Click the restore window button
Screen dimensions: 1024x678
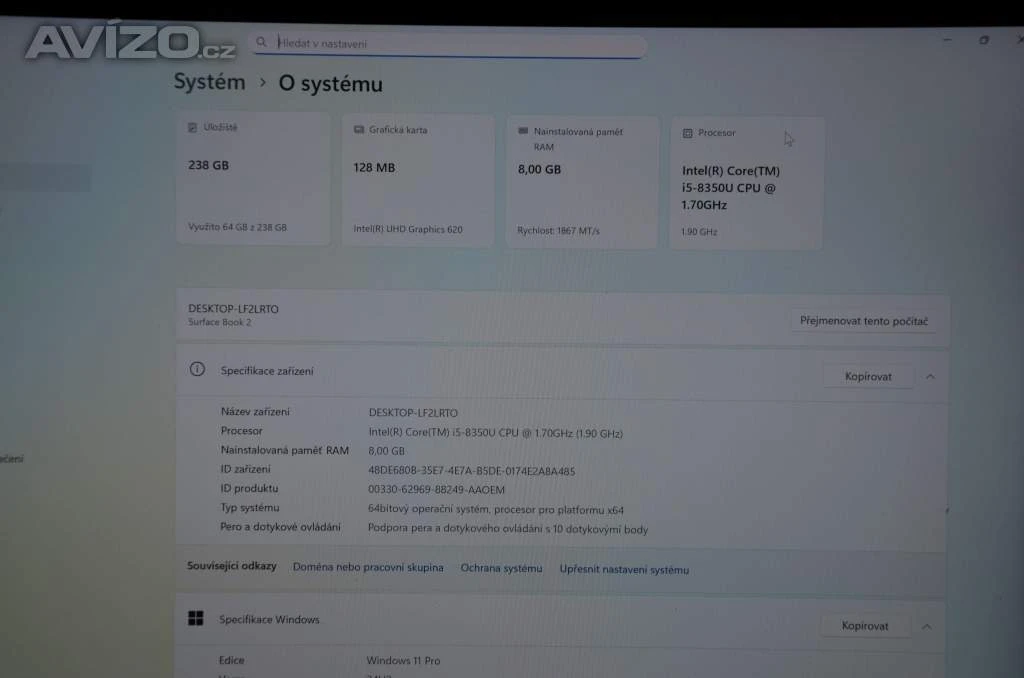984,40
